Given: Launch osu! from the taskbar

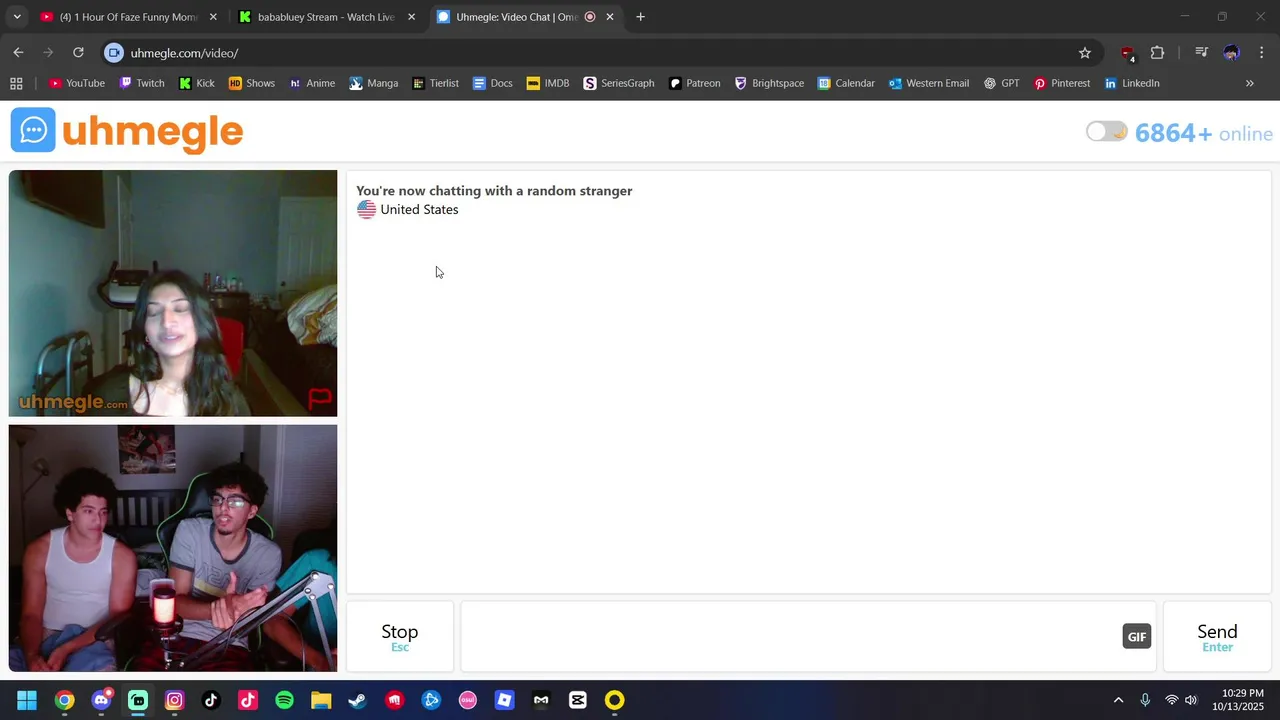Looking at the screenshot, I should [x=468, y=700].
